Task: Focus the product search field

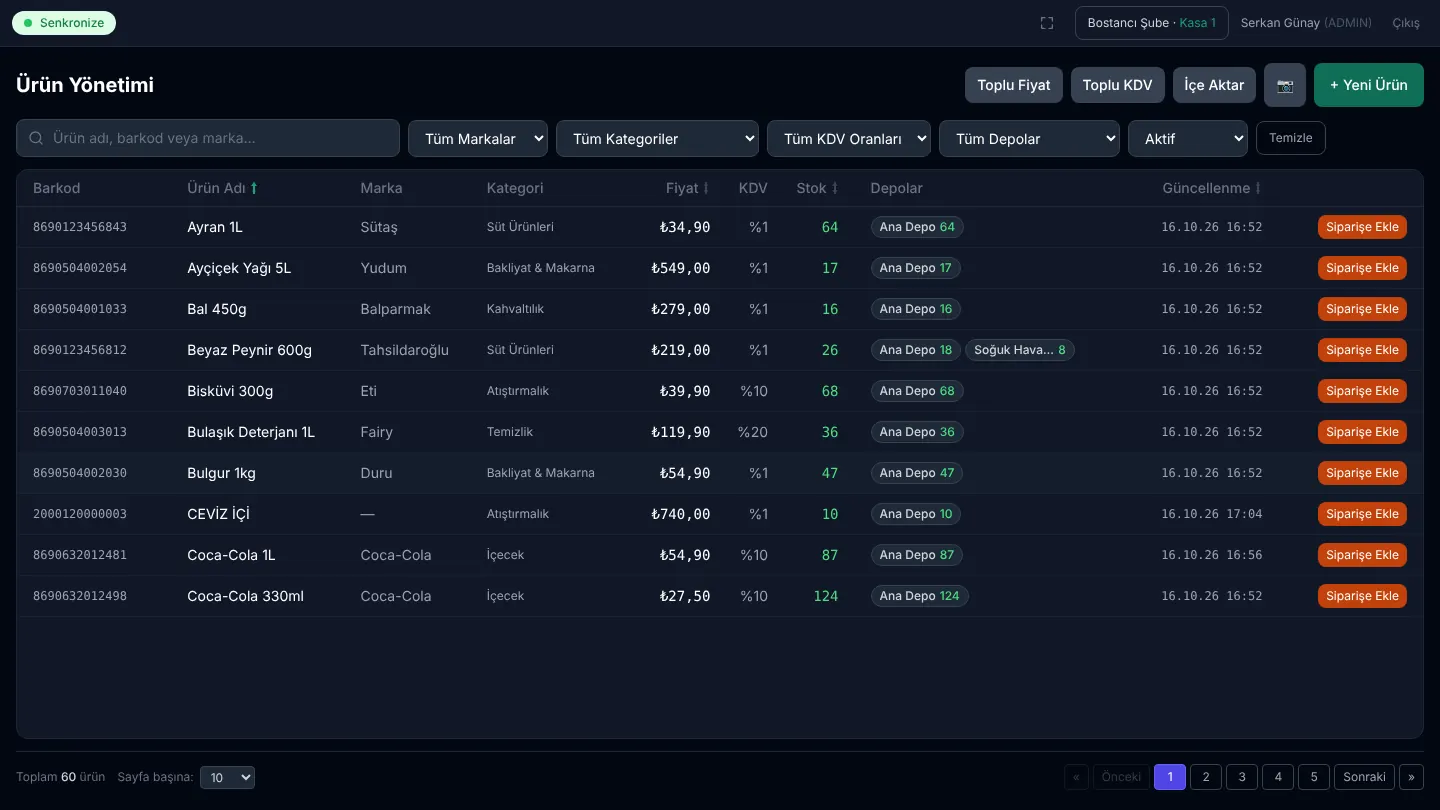Action: click(x=208, y=138)
